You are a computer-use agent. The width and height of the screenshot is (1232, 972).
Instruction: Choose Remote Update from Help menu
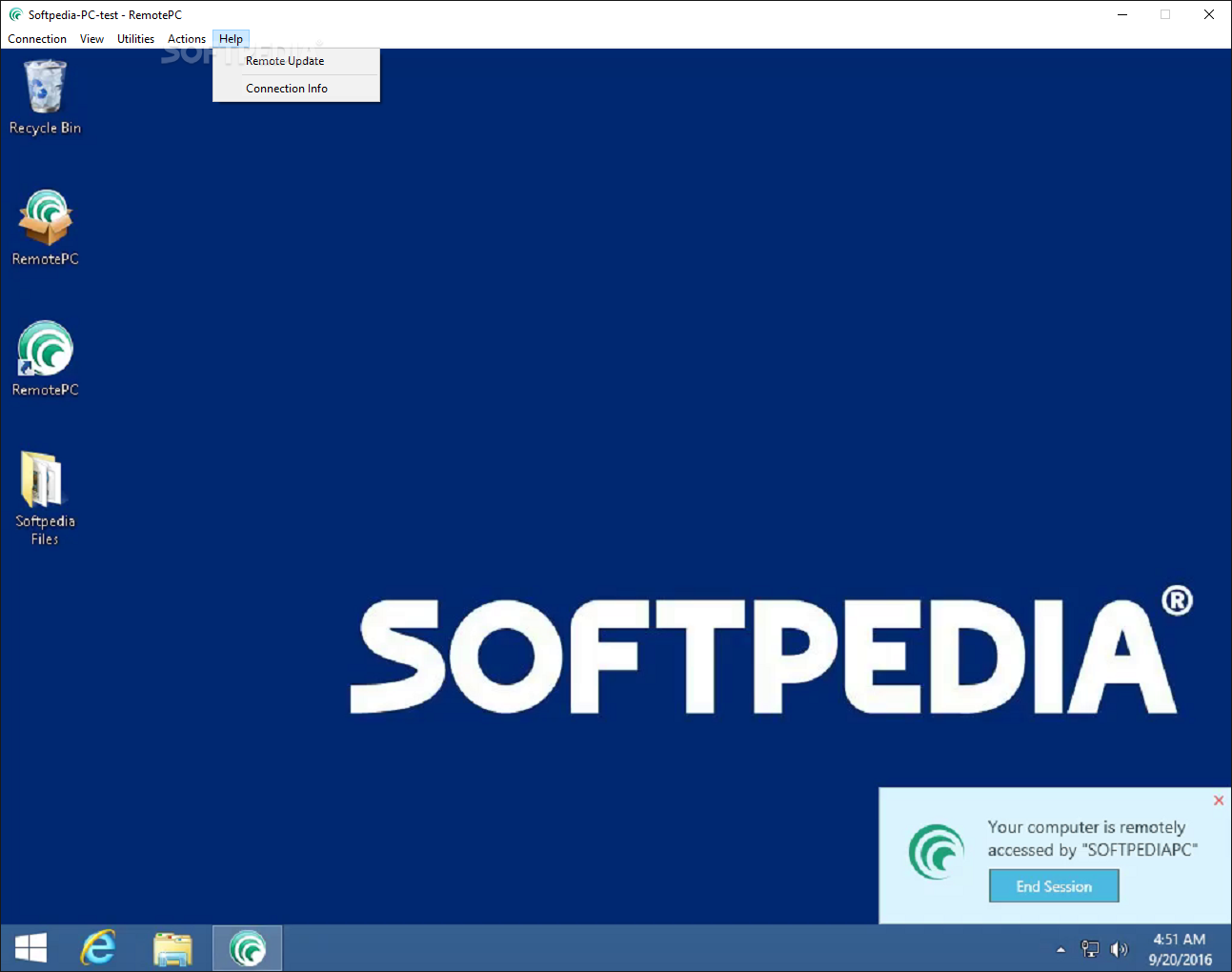(x=296, y=61)
